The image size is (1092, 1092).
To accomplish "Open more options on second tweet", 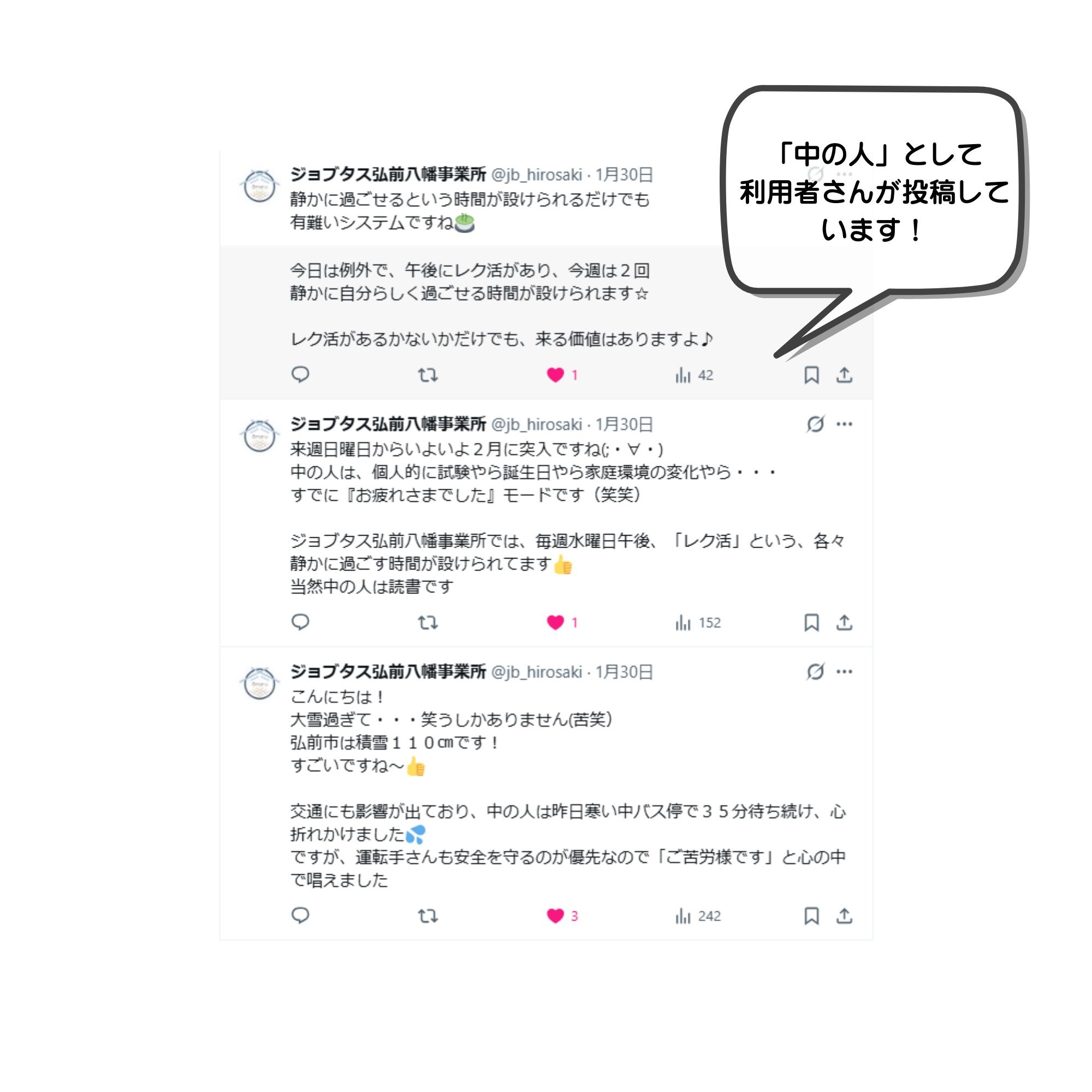I will [845, 424].
